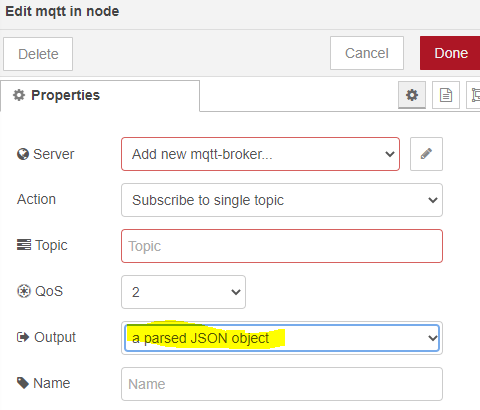Image resolution: width=480 pixels, height=410 pixels.
Task: Click the Done button
Action: [451, 53]
